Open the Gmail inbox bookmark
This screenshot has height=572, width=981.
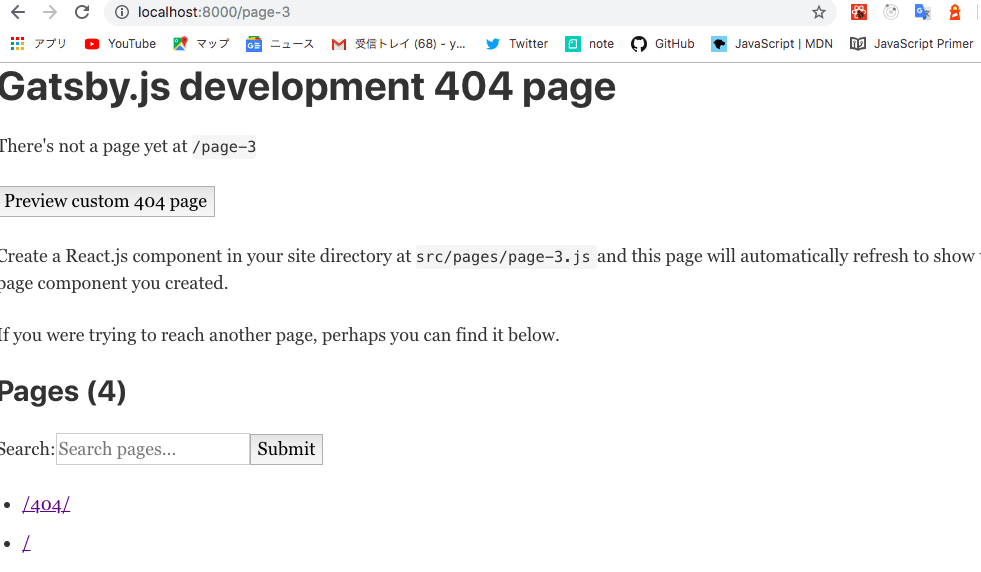[399, 44]
